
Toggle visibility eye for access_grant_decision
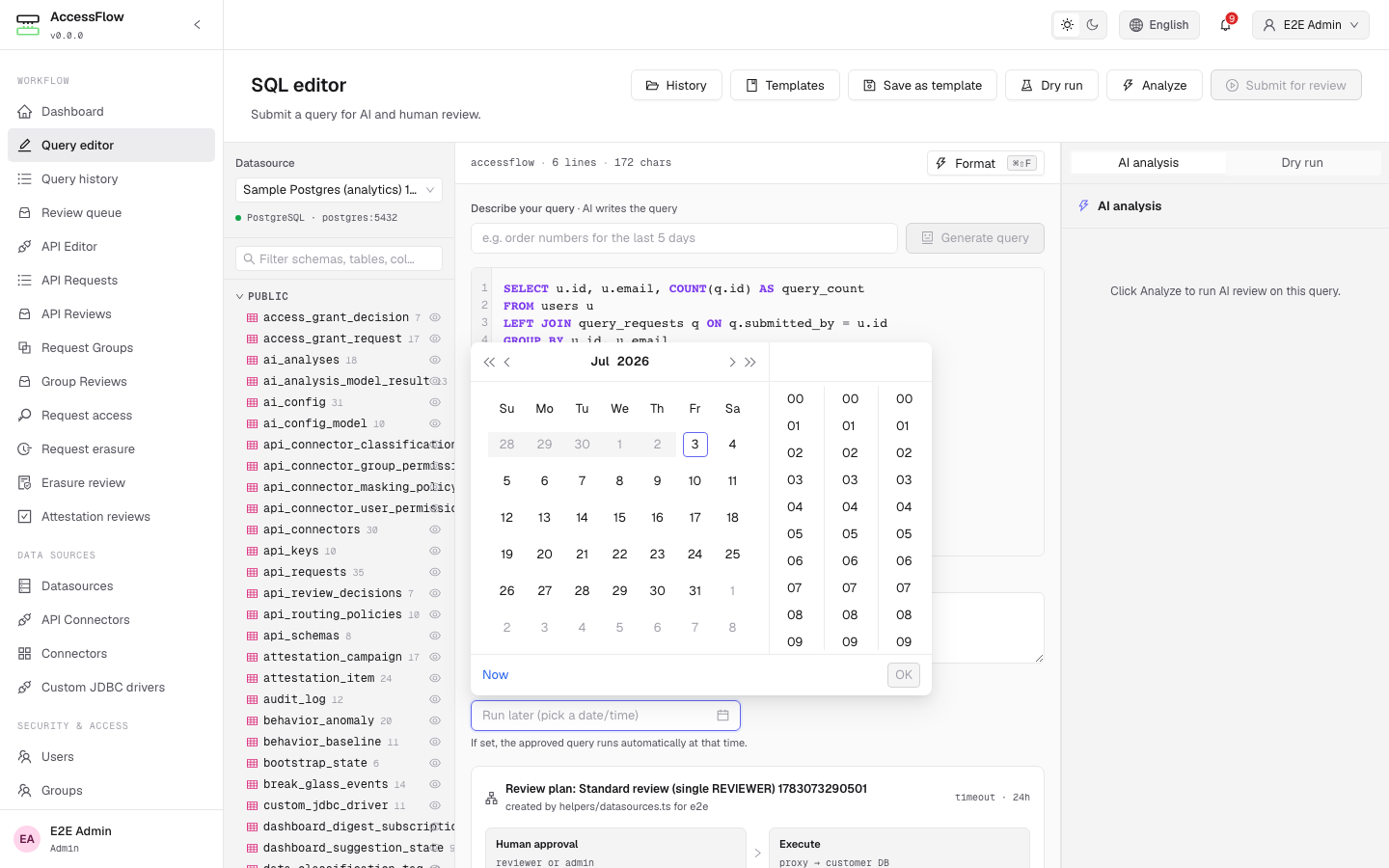coord(435,317)
